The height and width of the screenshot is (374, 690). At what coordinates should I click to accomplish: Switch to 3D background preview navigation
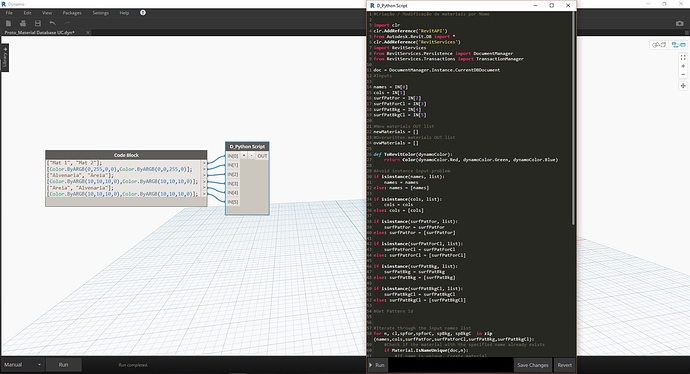point(659,45)
